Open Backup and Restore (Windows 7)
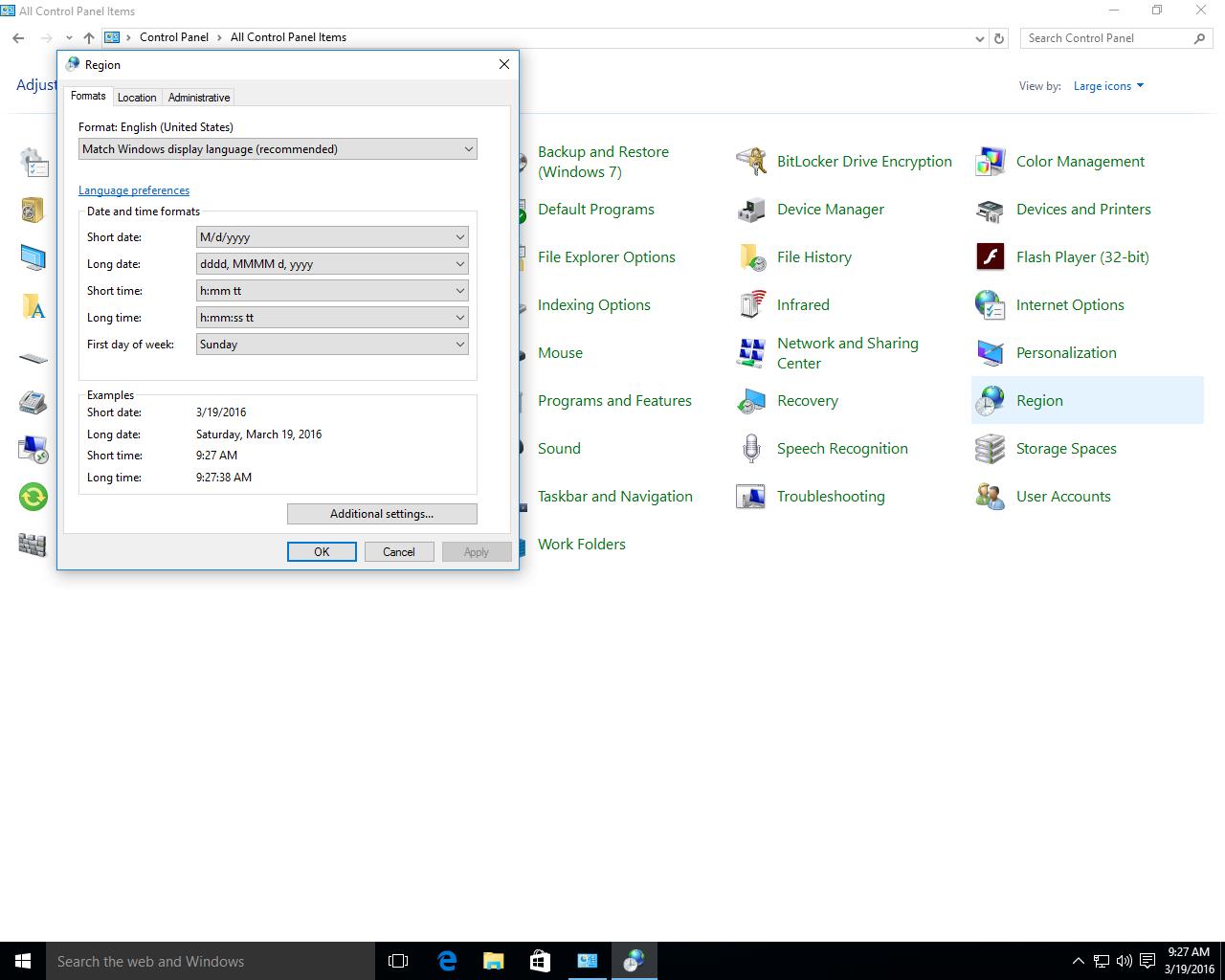This screenshot has width=1225, height=980. pos(603,162)
